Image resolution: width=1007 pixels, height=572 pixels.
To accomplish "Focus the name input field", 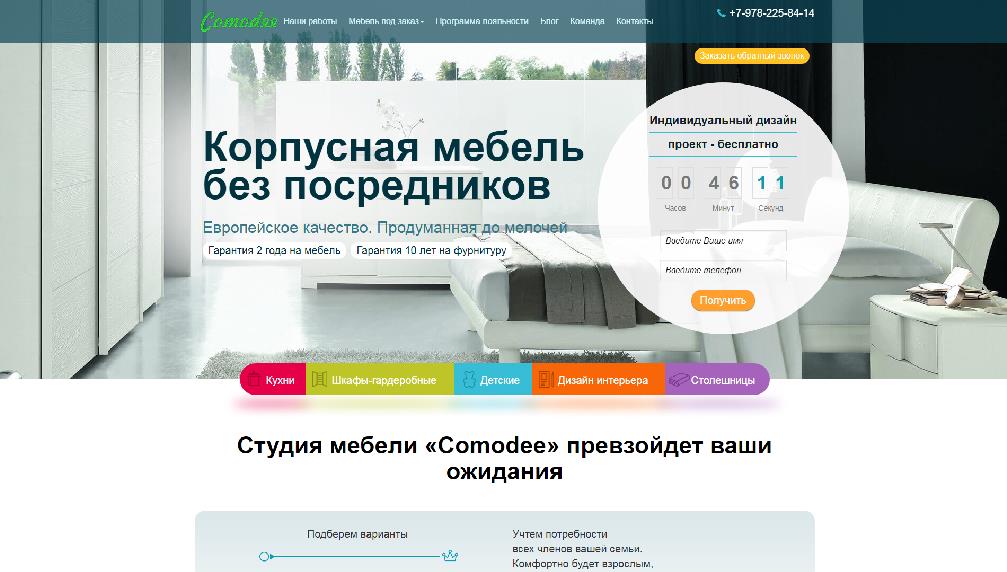I will point(723,241).
